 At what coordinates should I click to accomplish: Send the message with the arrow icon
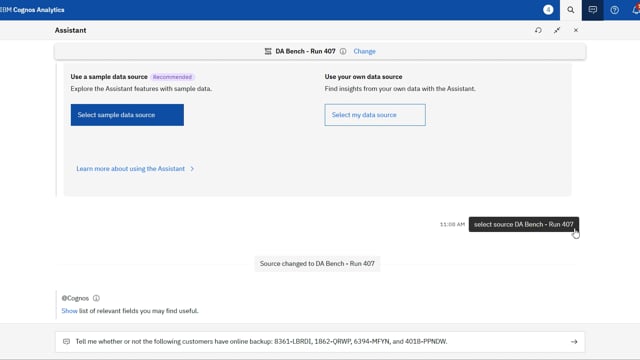pyautogui.click(x=574, y=342)
